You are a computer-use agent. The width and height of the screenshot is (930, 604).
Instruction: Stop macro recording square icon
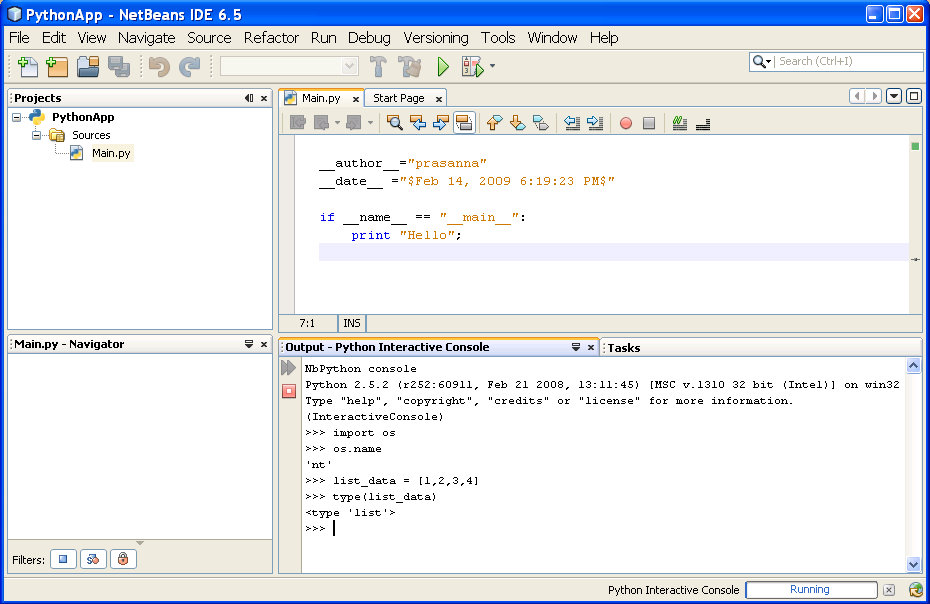(649, 123)
